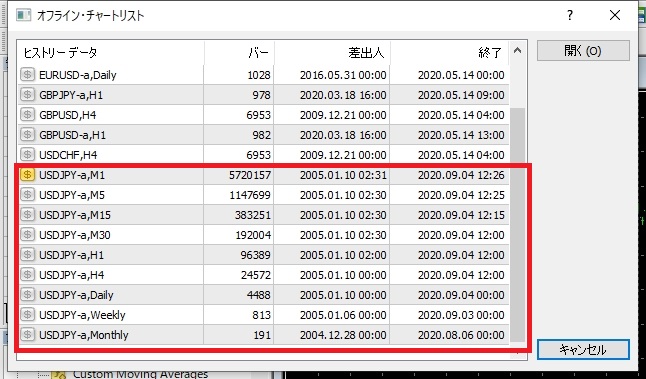Viewport: 646px width, 379px height.
Task: Click bar count 5720157
Action: pyautogui.click(x=250, y=175)
